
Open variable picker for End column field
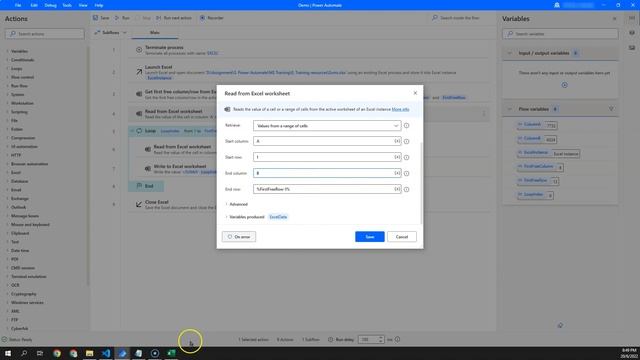pyautogui.click(x=397, y=173)
